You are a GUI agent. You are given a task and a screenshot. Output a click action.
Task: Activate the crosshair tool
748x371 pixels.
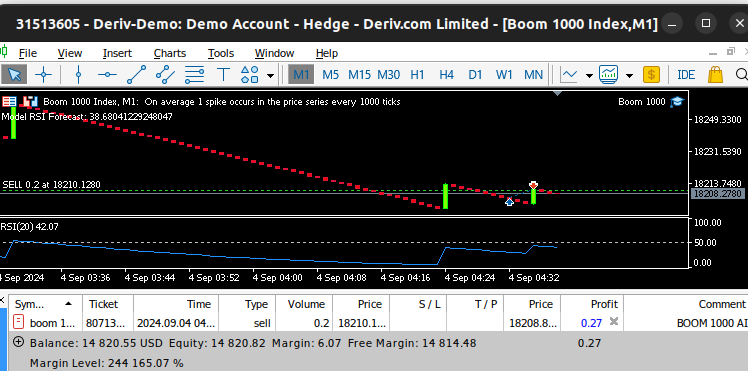(43, 74)
